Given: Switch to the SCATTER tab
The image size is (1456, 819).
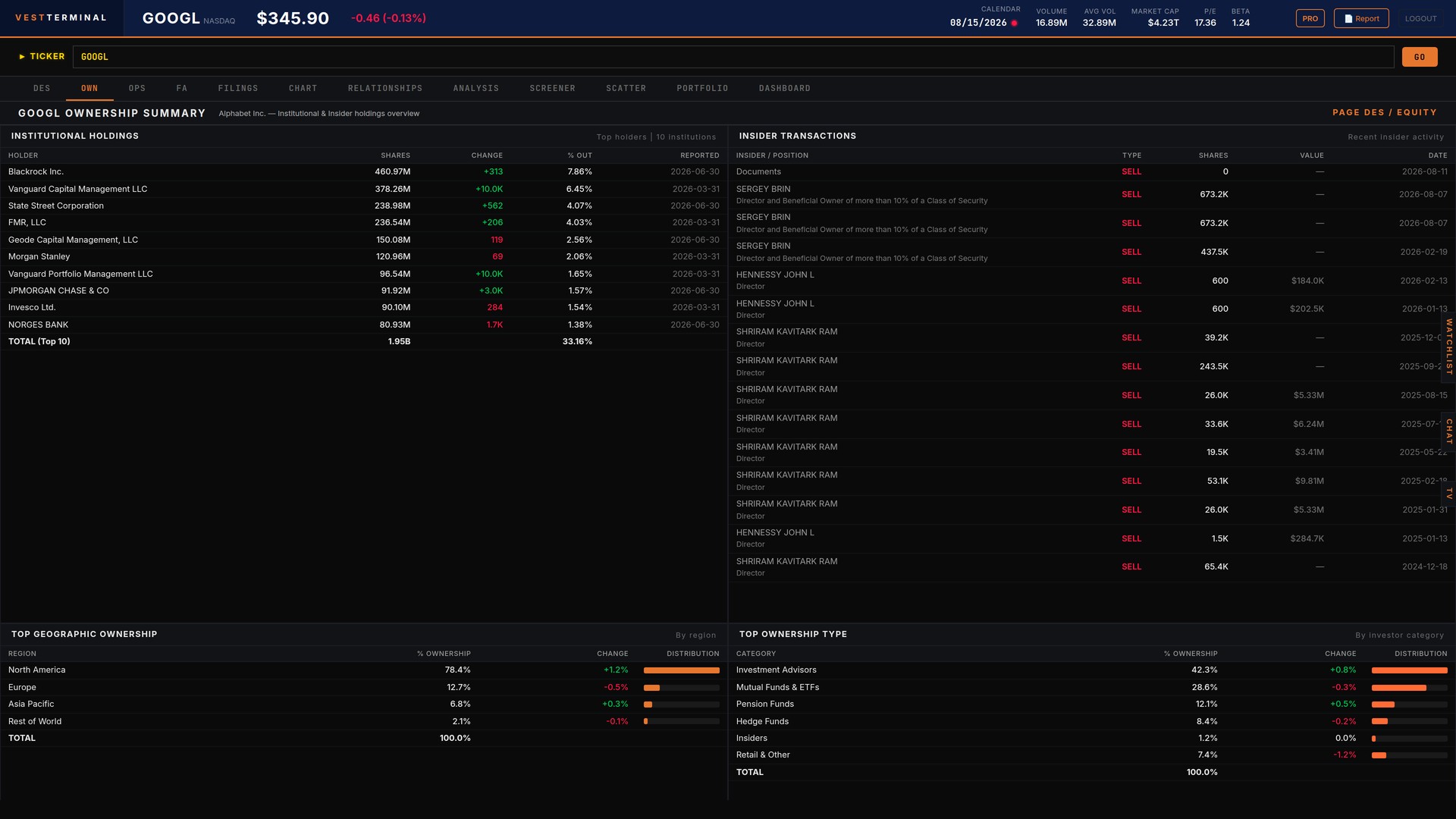Looking at the screenshot, I should pyautogui.click(x=626, y=89).
